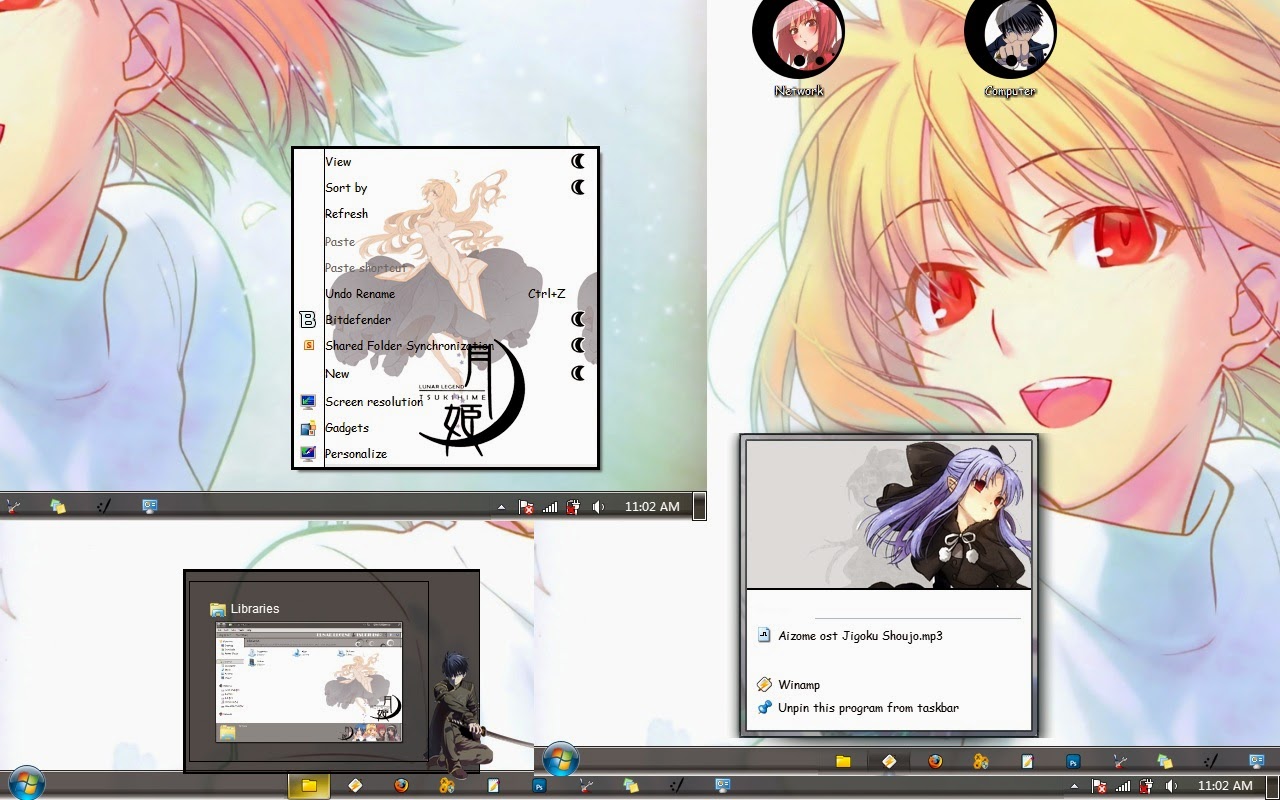Click the 11:02 AM clock below the context menu
Image resolution: width=1280 pixels, height=800 pixels.
652,507
